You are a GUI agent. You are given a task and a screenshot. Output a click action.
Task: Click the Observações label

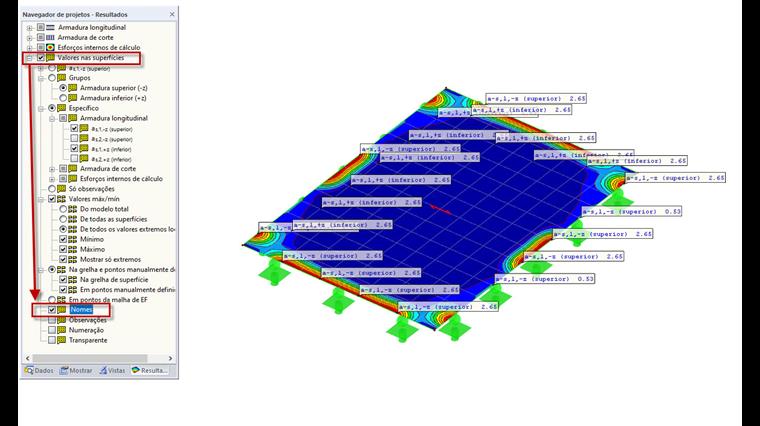tap(88, 320)
